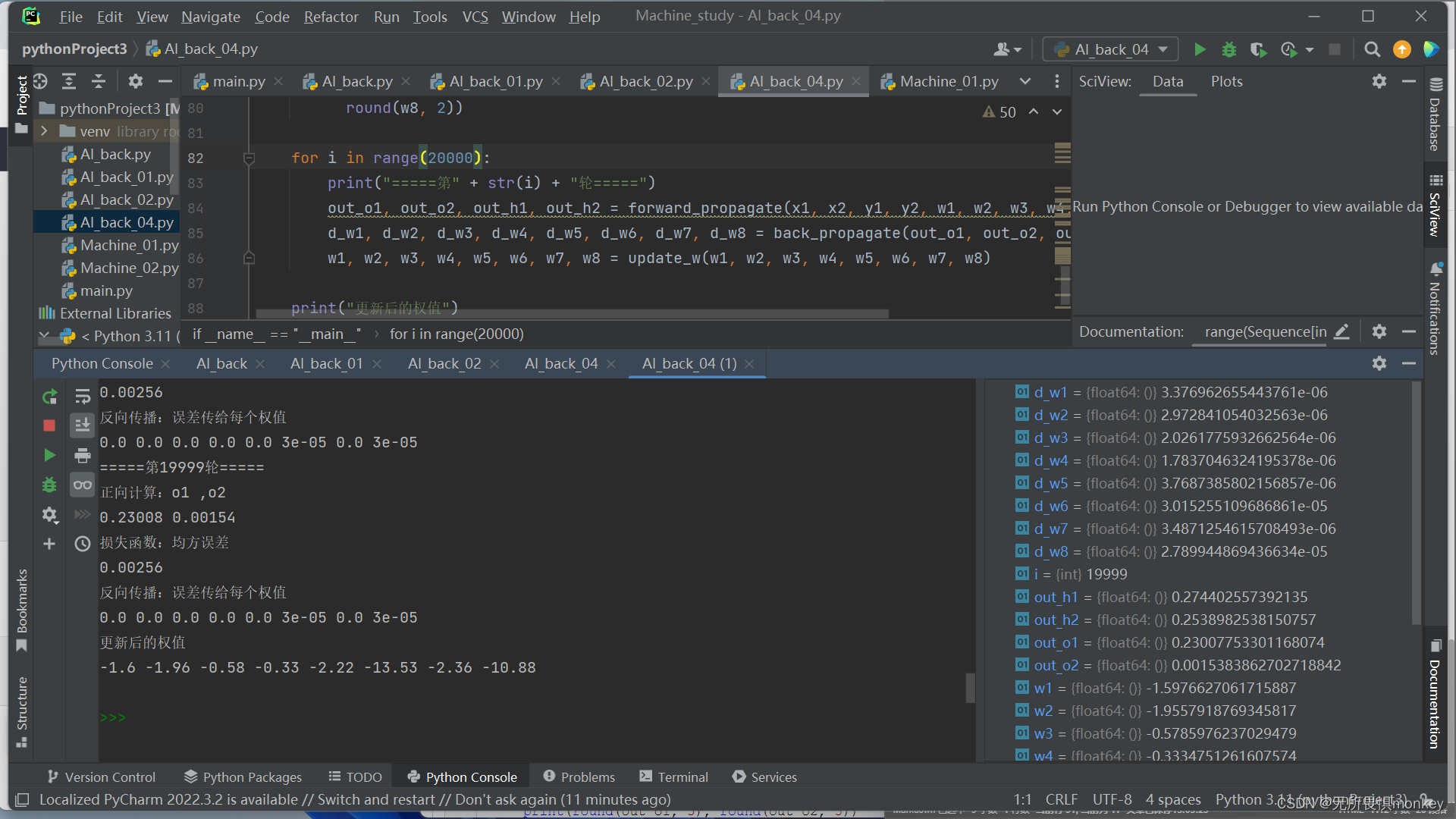Open the Version Control tool window
The width and height of the screenshot is (1456, 819).
(x=101, y=777)
